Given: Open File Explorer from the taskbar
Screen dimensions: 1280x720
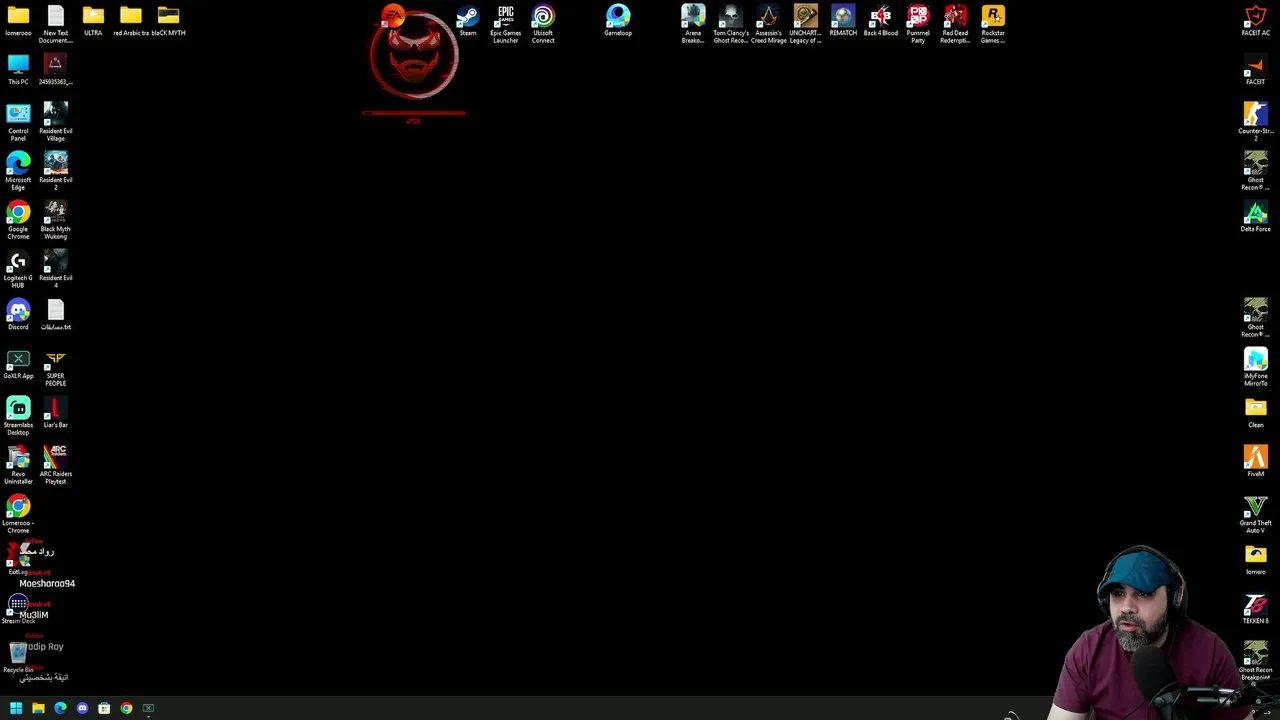Looking at the screenshot, I should pos(38,708).
